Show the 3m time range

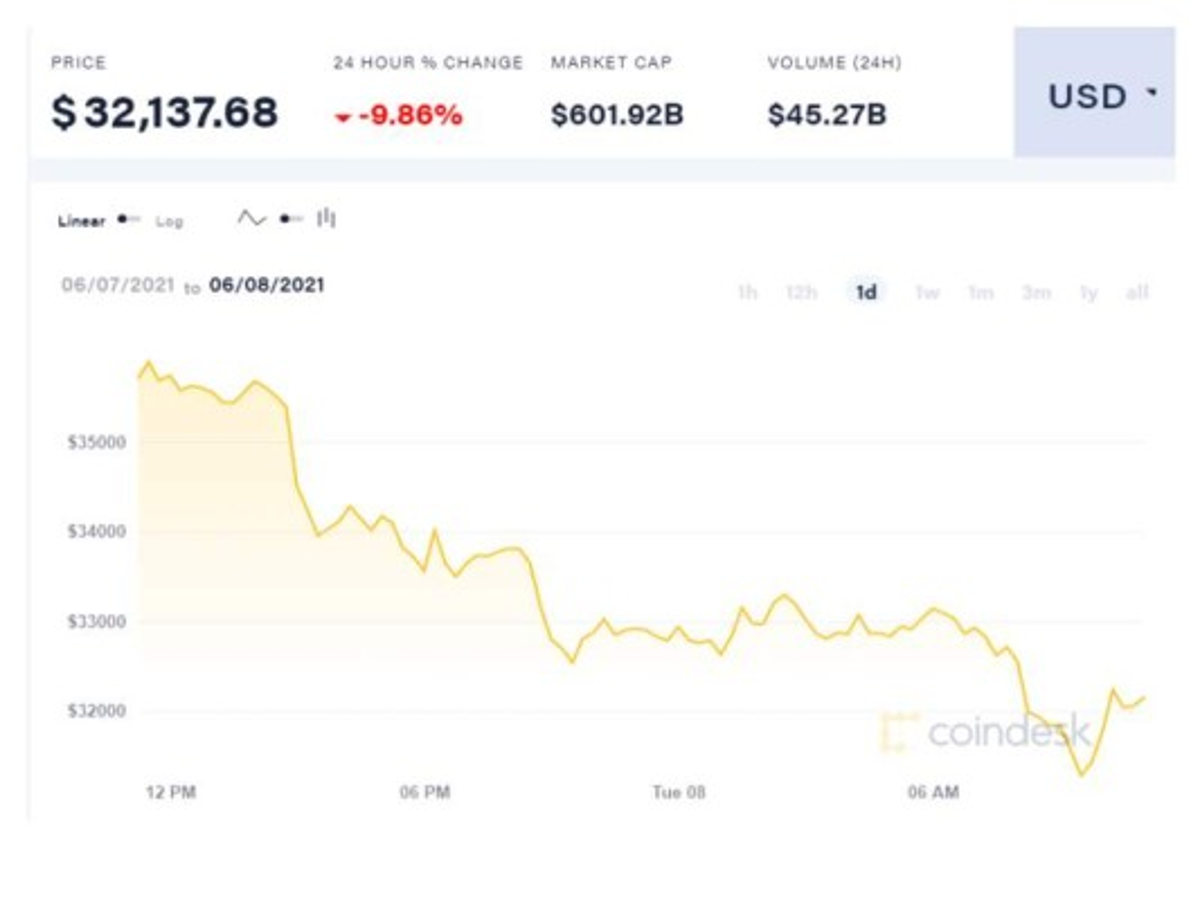pos(1036,292)
